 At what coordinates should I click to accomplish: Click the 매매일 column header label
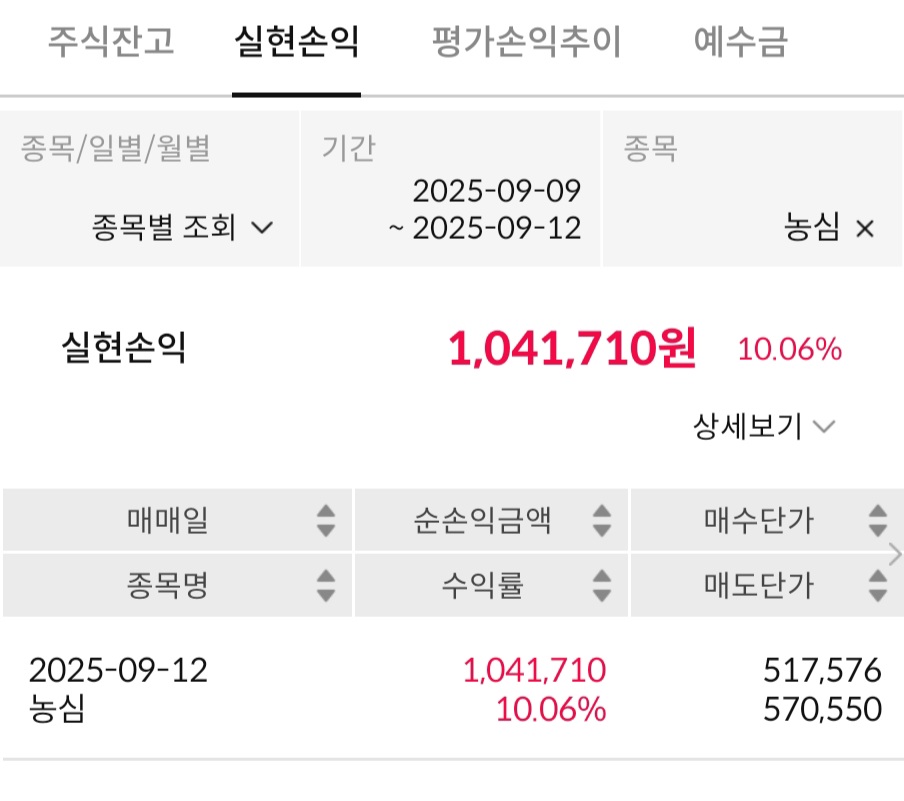click(x=168, y=520)
